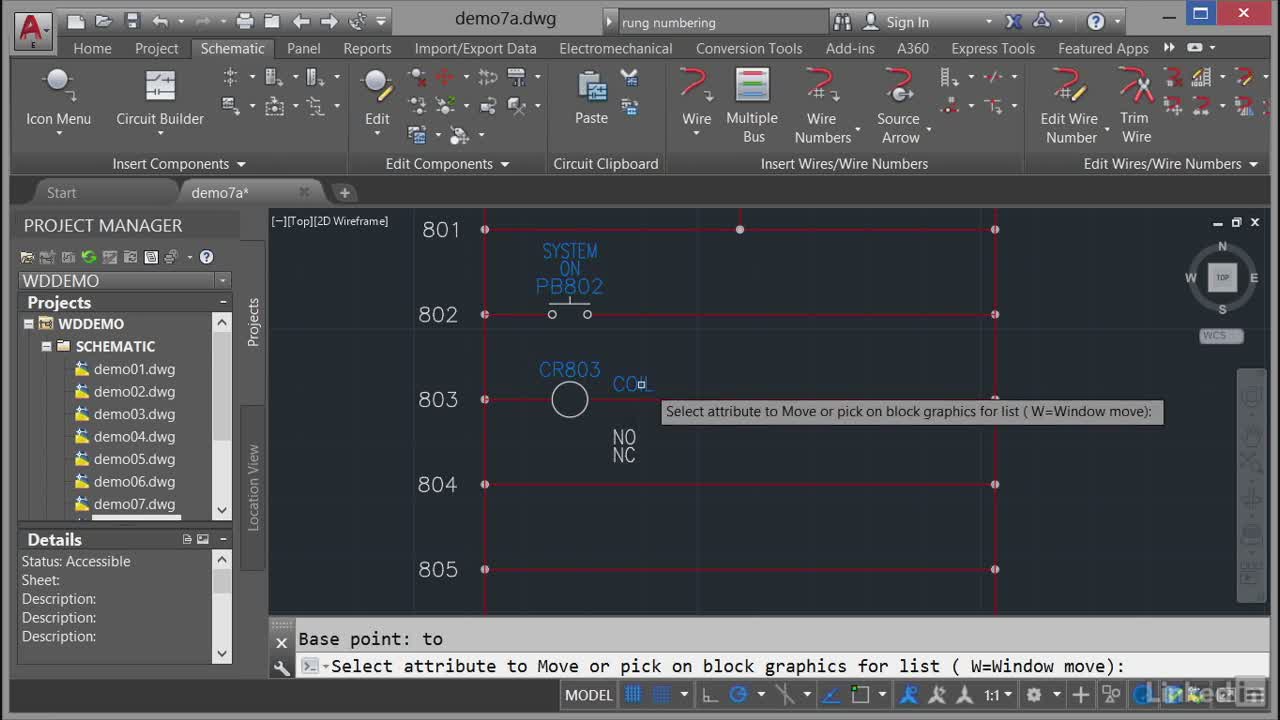The height and width of the screenshot is (720, 1280).
Task: Go to previous project drawing arrow
Action: [301, 21]
